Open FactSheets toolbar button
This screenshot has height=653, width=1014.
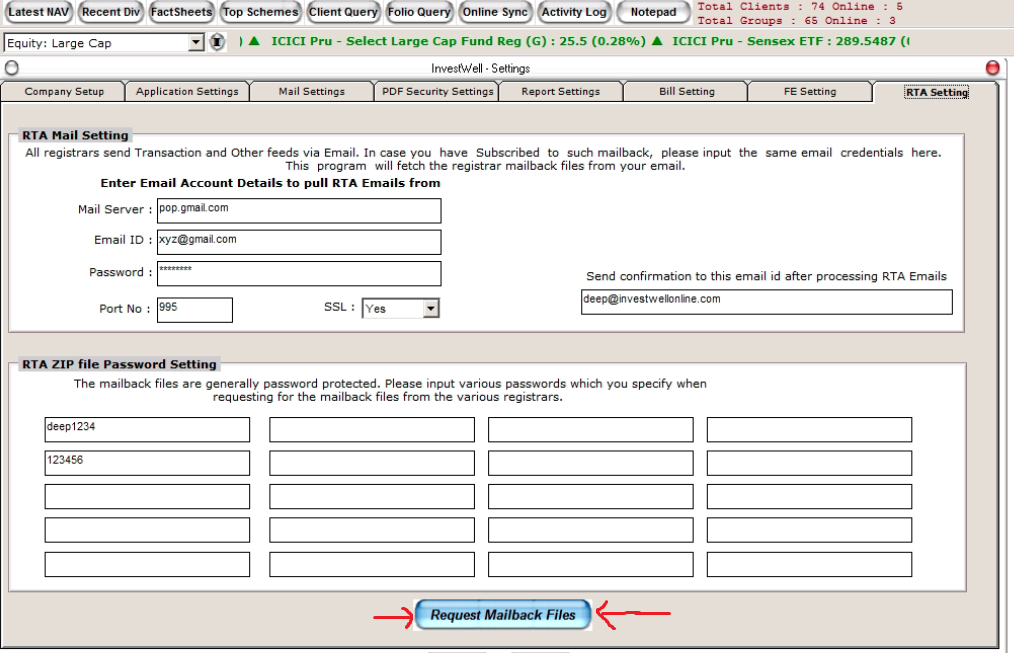pos(181,12)
